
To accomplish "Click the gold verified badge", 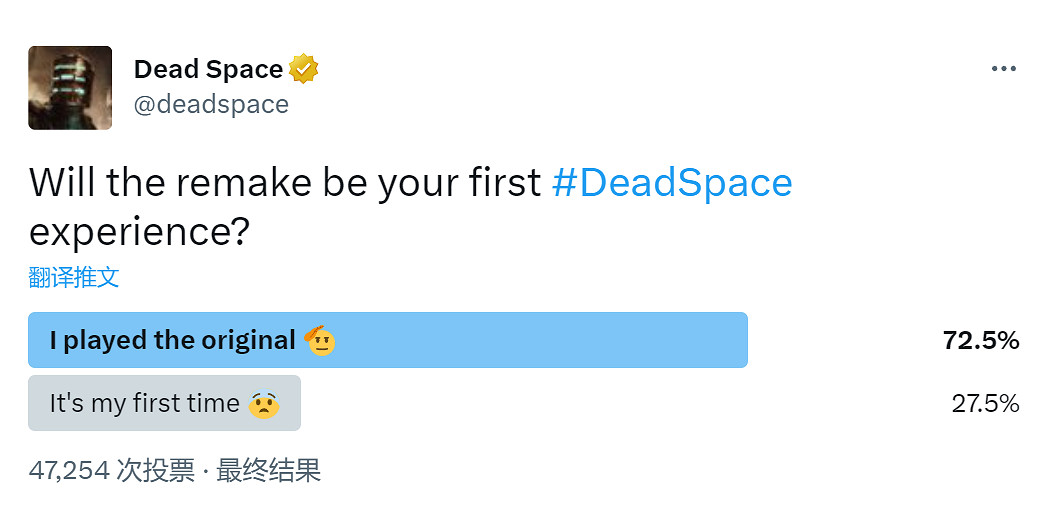I will (304, 69).
